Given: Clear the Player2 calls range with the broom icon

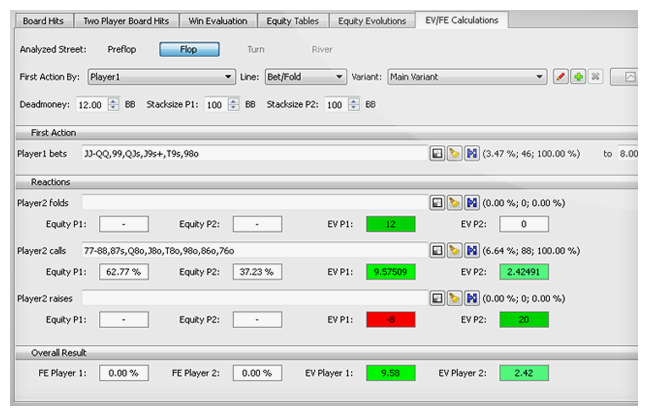Looking at the screenshot, I should point(454,251).
